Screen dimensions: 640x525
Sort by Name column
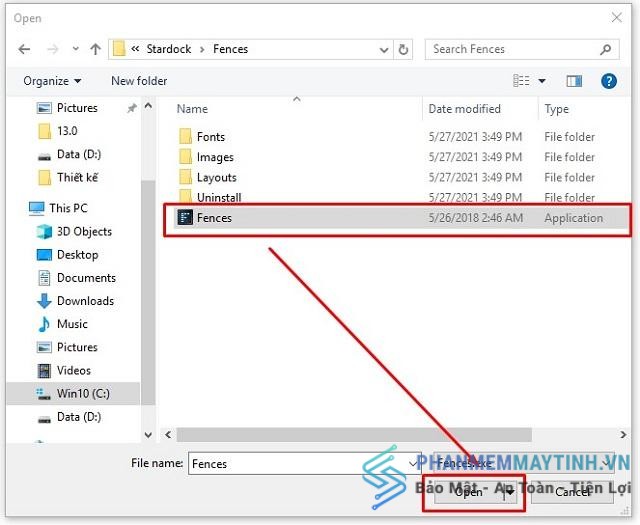192,109
